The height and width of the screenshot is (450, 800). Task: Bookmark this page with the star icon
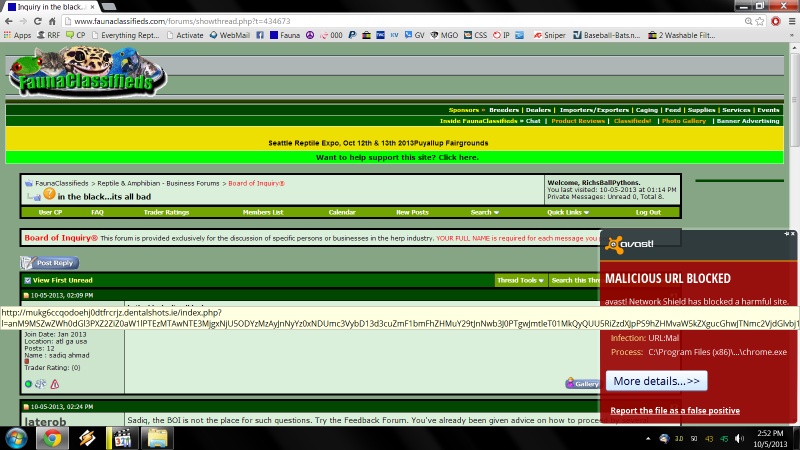760,21
